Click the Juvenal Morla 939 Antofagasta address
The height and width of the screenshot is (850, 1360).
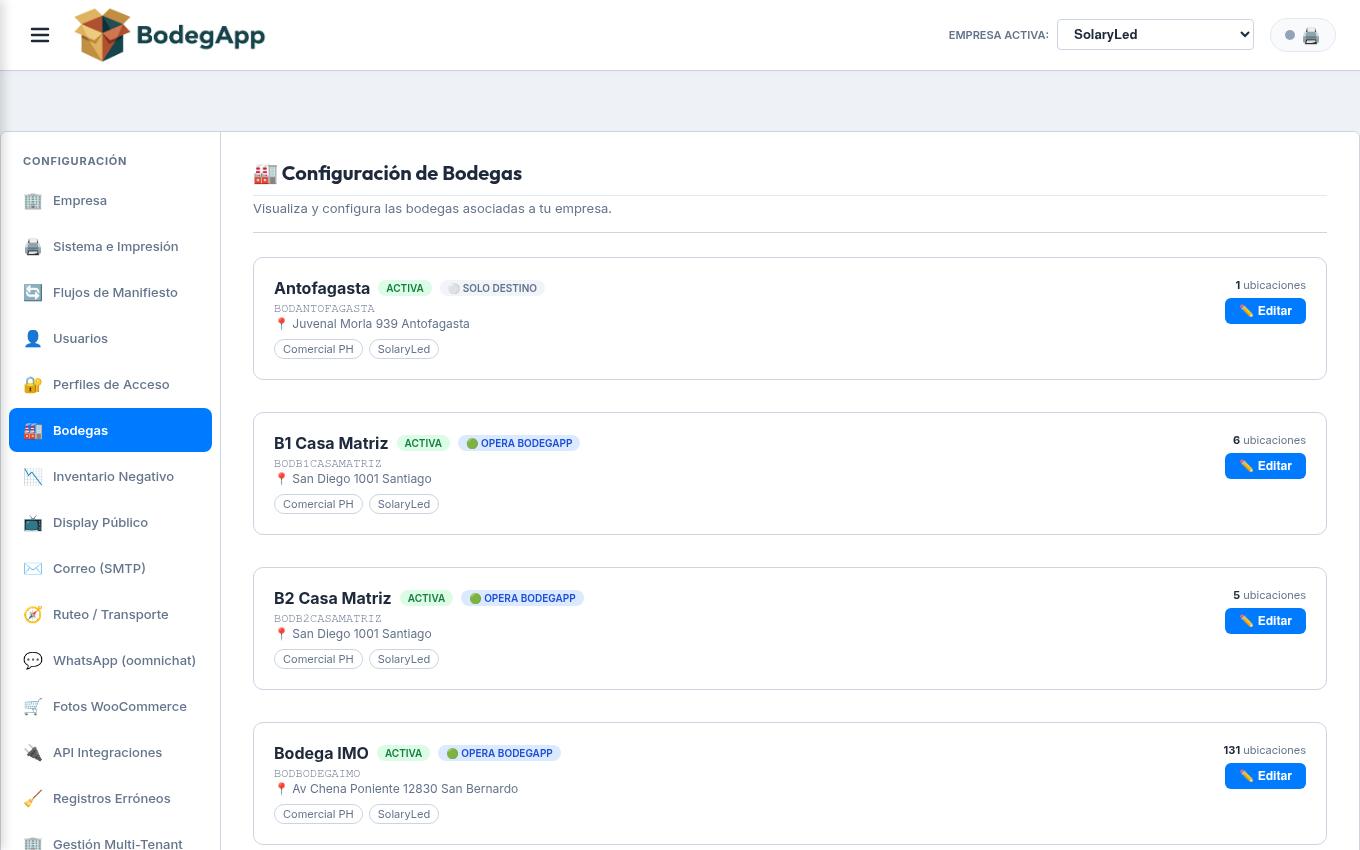372,324
